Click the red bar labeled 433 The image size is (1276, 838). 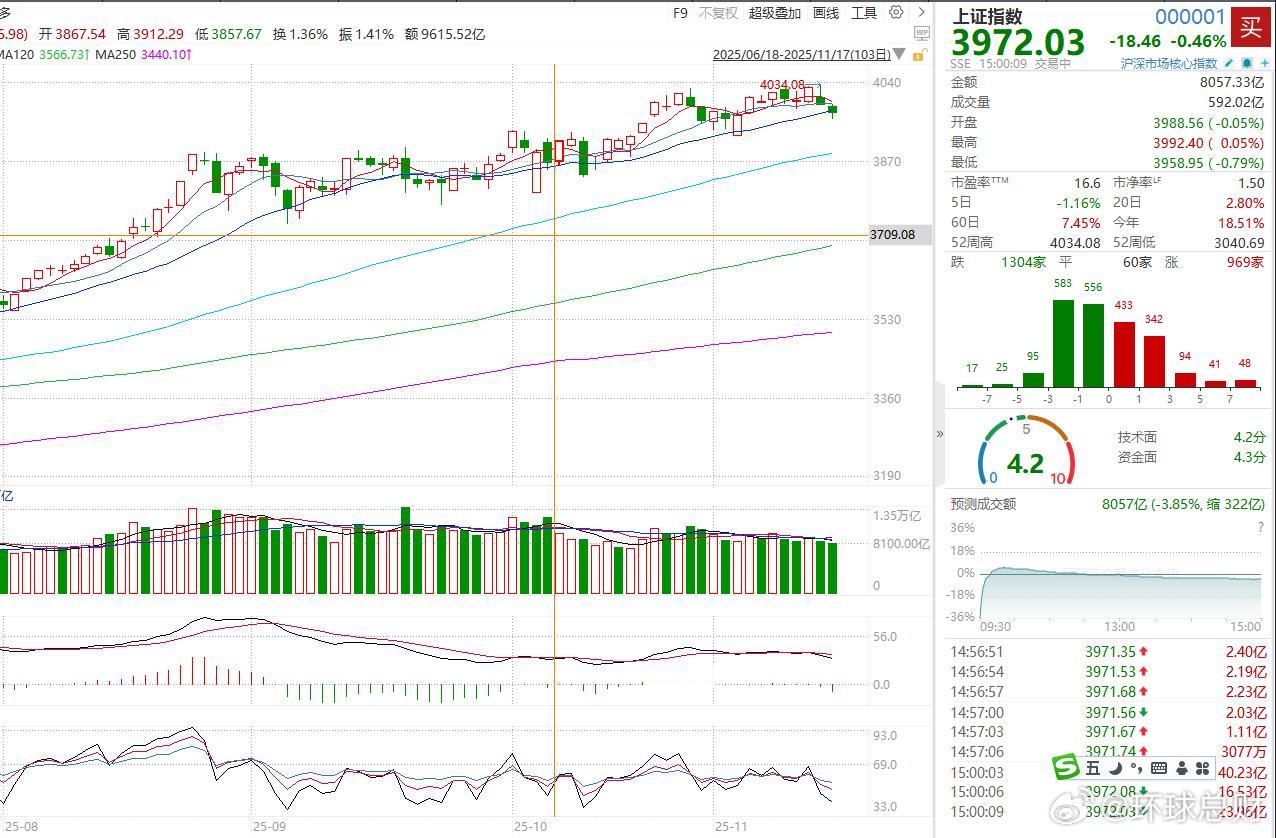point(1124,354)
